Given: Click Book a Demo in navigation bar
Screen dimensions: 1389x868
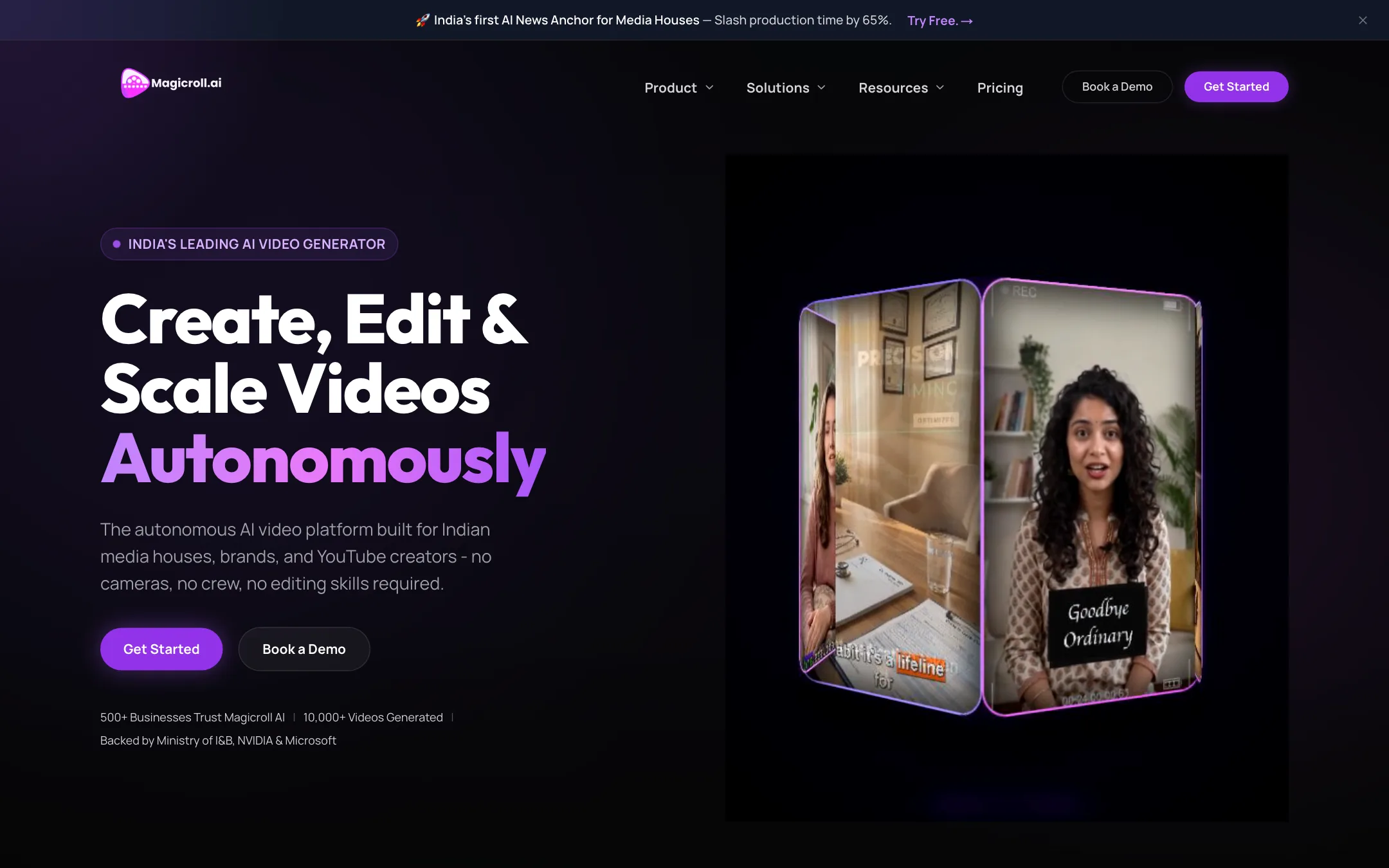Looking at the screenshot, I should (x=1117, y=87).
